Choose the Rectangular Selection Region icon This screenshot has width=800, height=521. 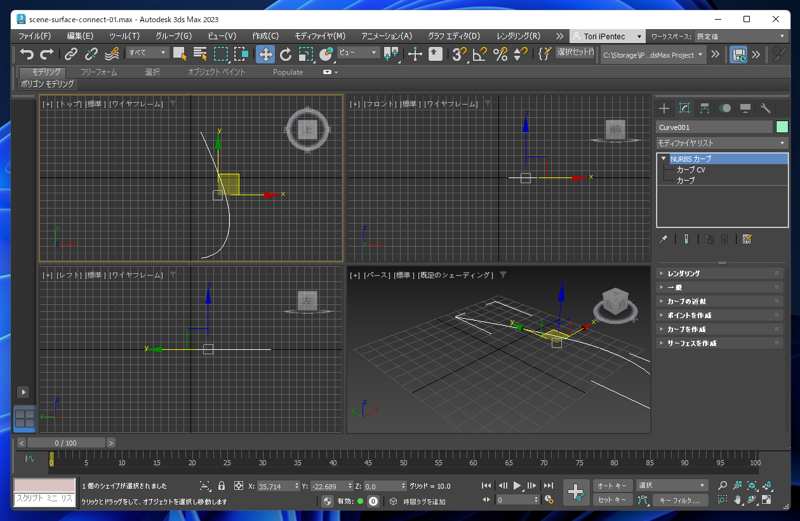point(220,54)
